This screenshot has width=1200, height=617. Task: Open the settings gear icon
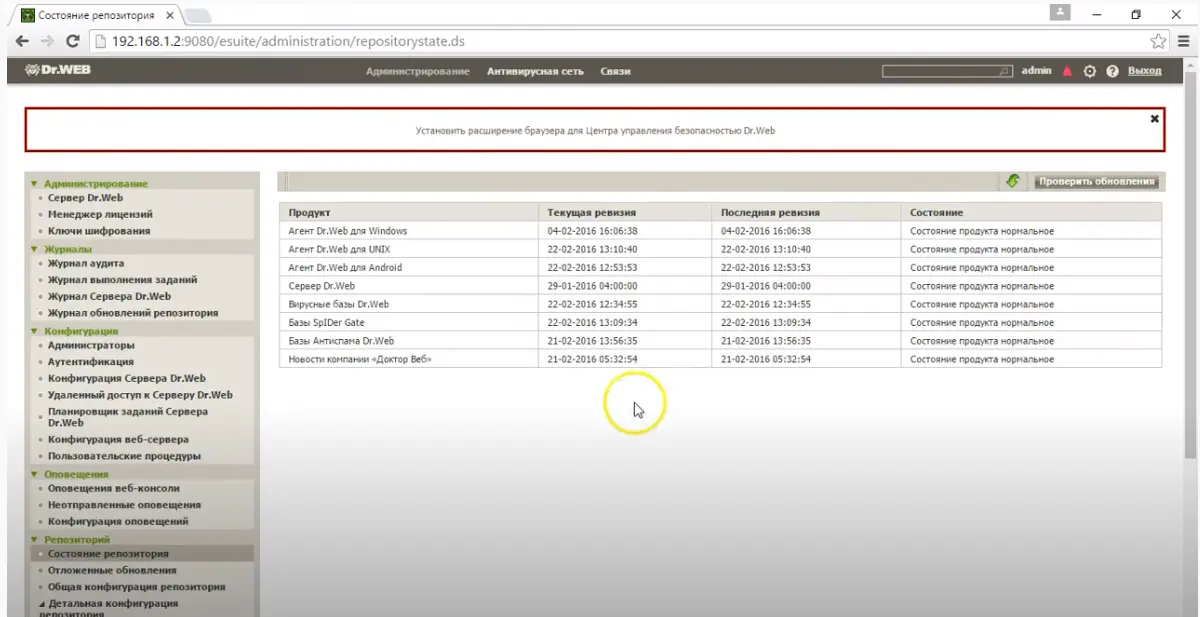tap(1090, 71)
